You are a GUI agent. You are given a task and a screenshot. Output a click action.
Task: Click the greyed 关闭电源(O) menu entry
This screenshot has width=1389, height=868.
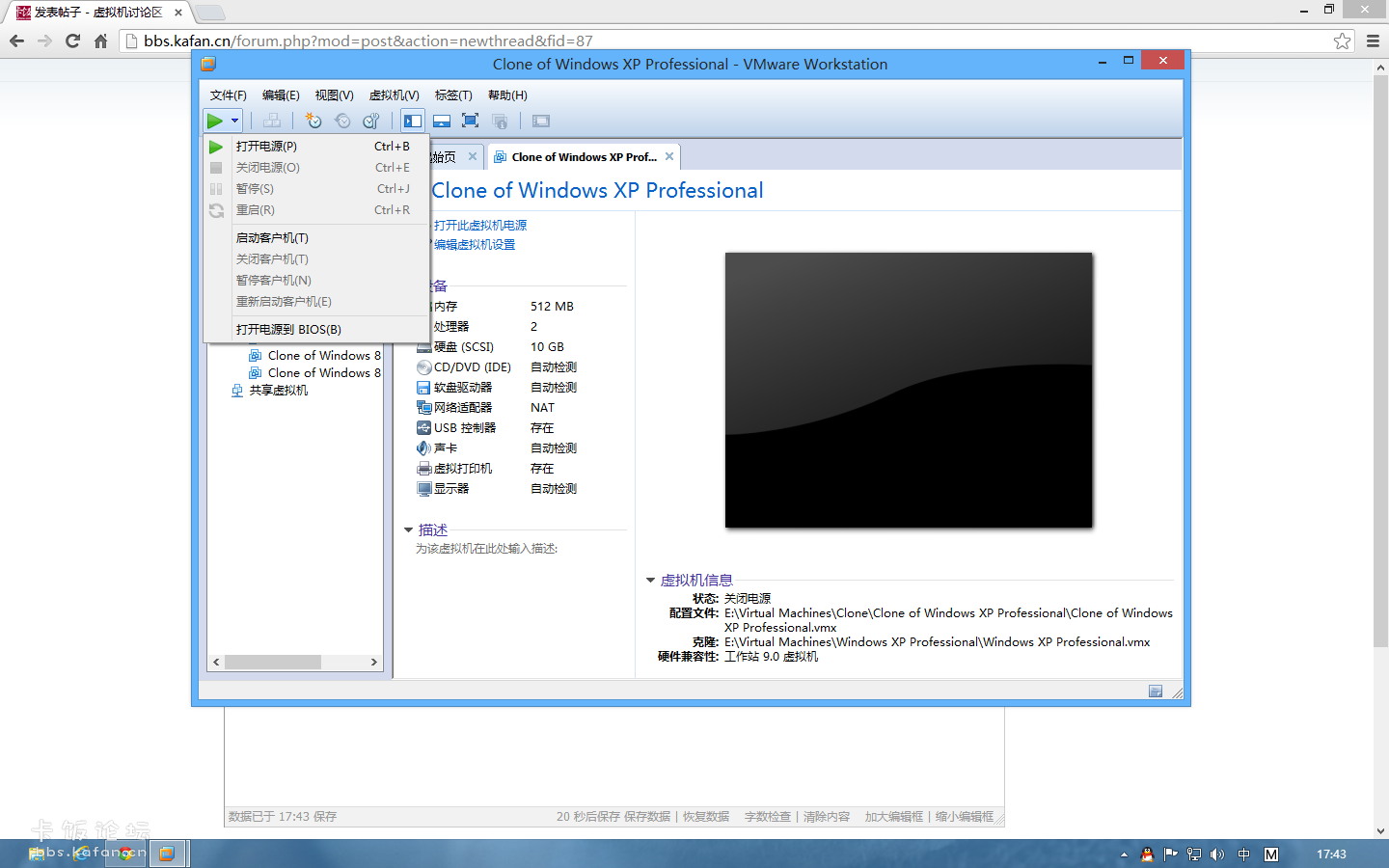click(316, 168)
